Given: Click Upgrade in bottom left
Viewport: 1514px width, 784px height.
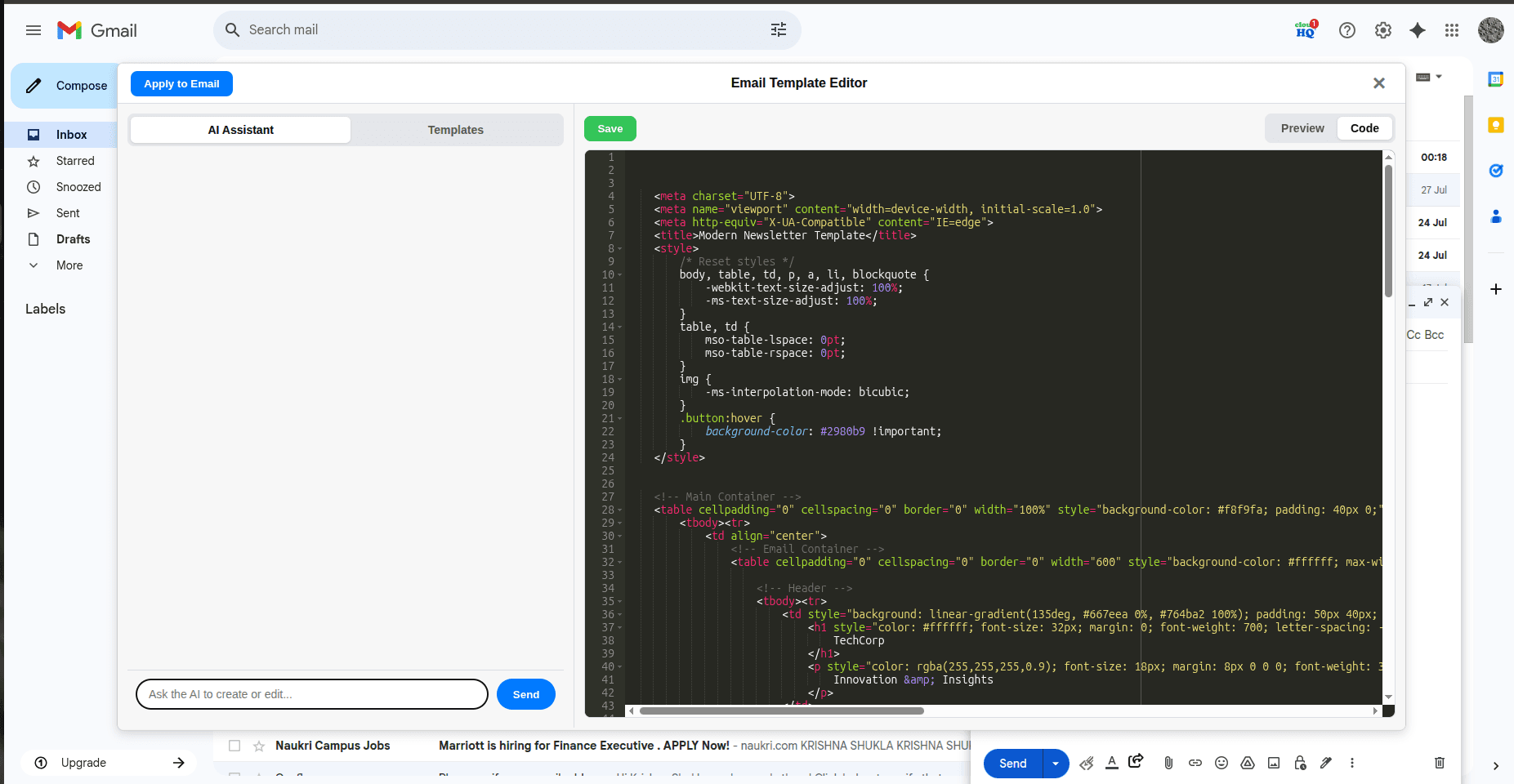Looking at the screenshot, I should point(108,763).
